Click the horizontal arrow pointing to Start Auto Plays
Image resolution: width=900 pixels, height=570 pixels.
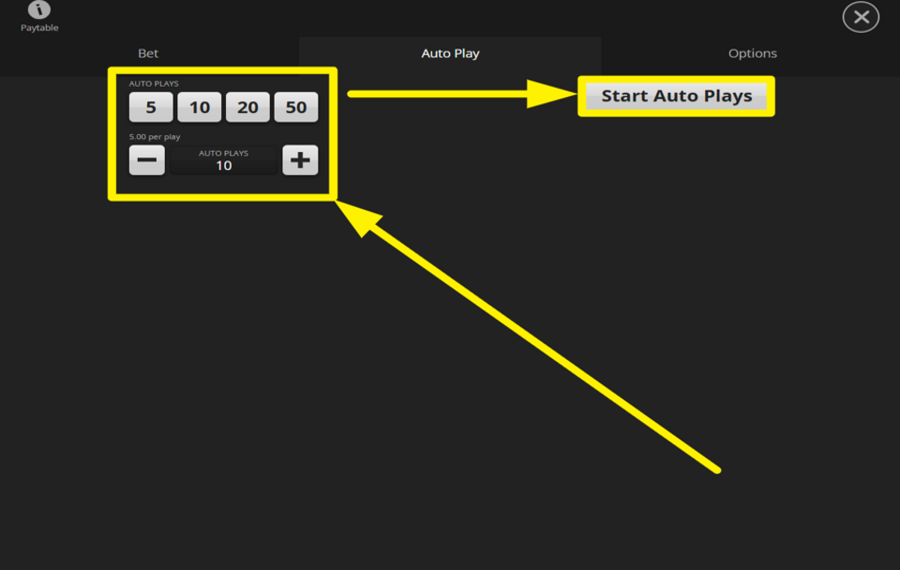pos(450,94)
